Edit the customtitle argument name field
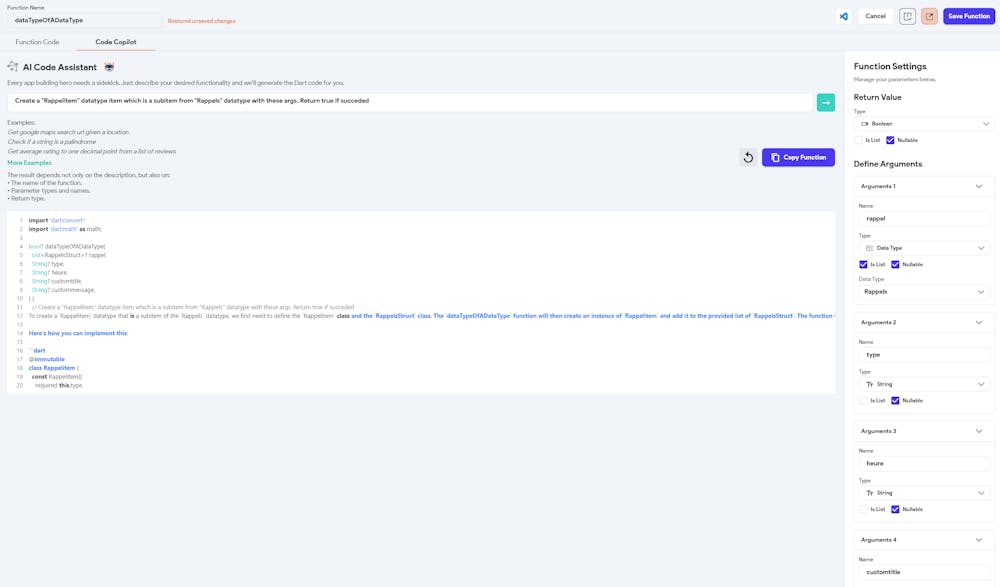This screenshot has width=1000, height=587. coord(924,572)
